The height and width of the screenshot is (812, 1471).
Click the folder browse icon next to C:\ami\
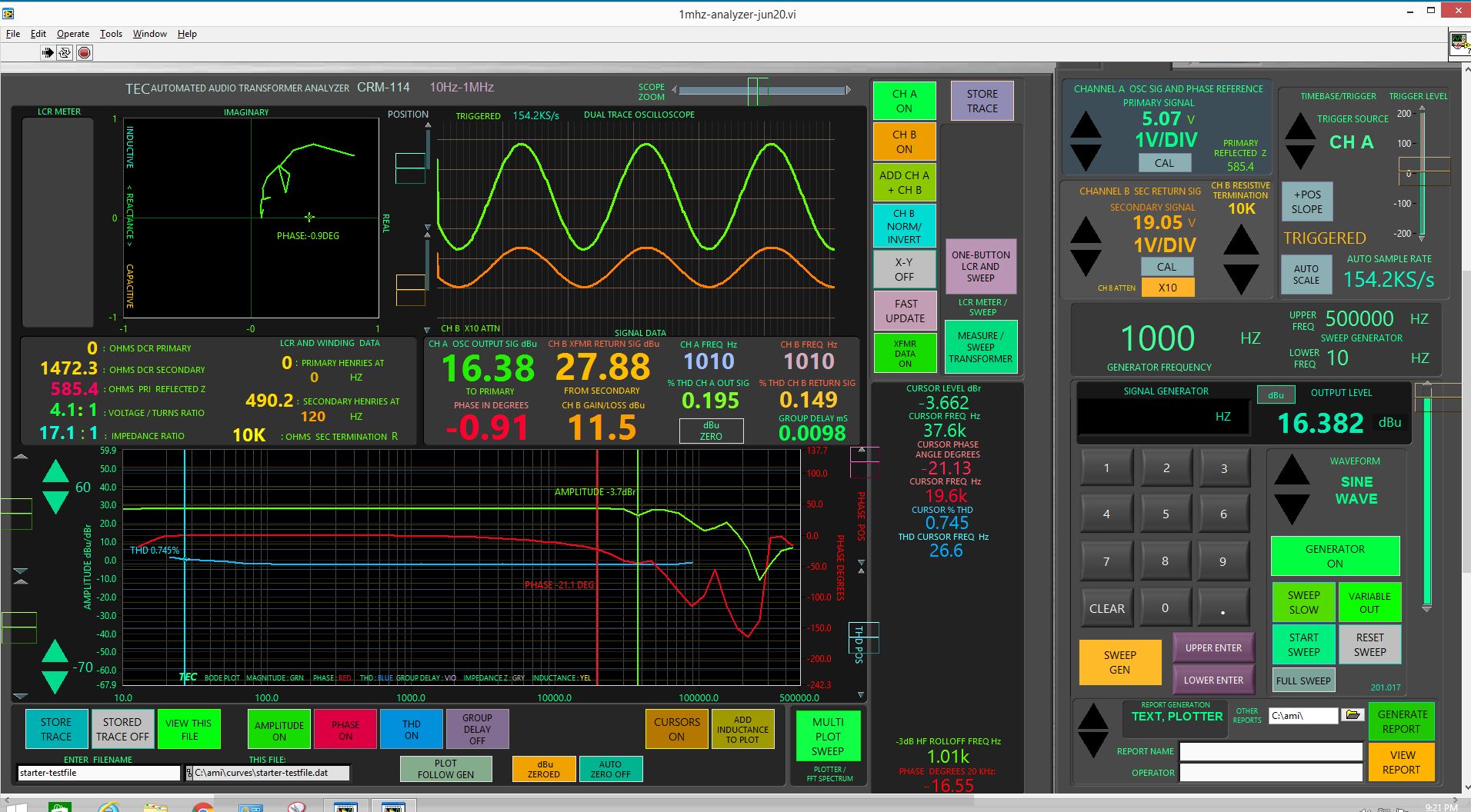click(x=1351, y=715)
